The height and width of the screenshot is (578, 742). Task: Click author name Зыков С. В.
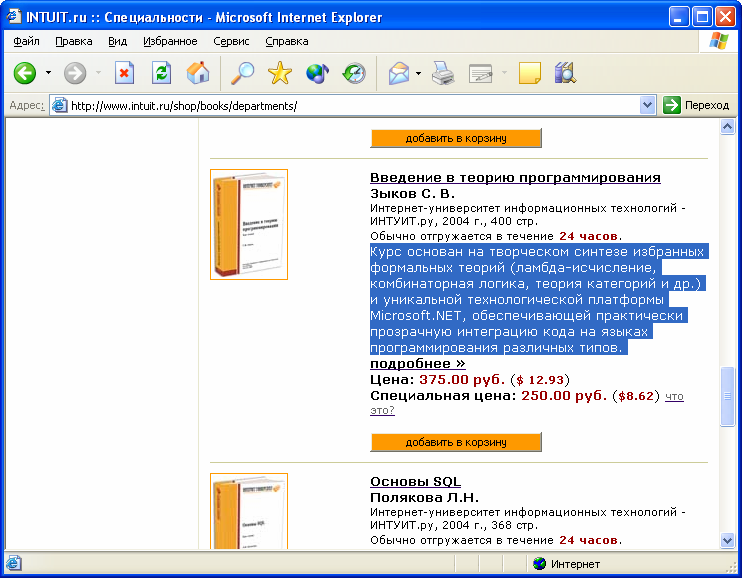click(x=412, y=194)
